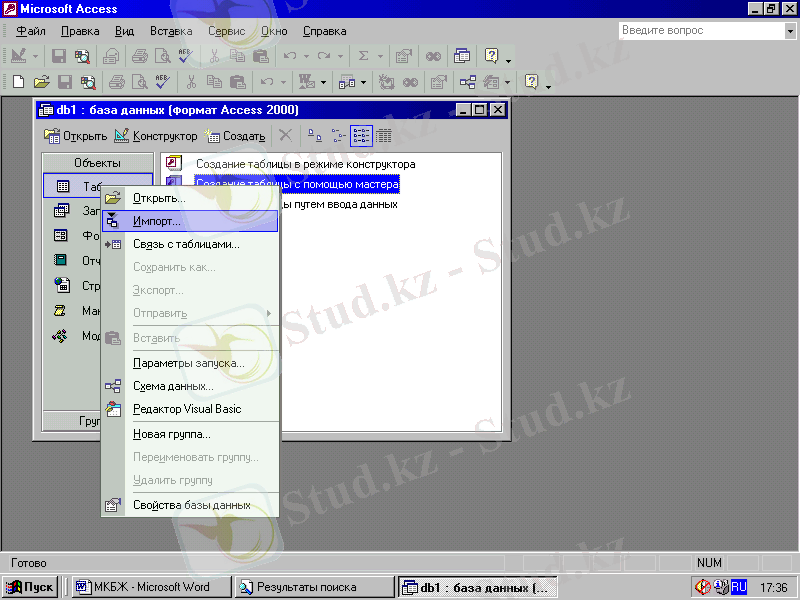Open the Вставка menu
800x600 pixels.
(x=171, y=32)
